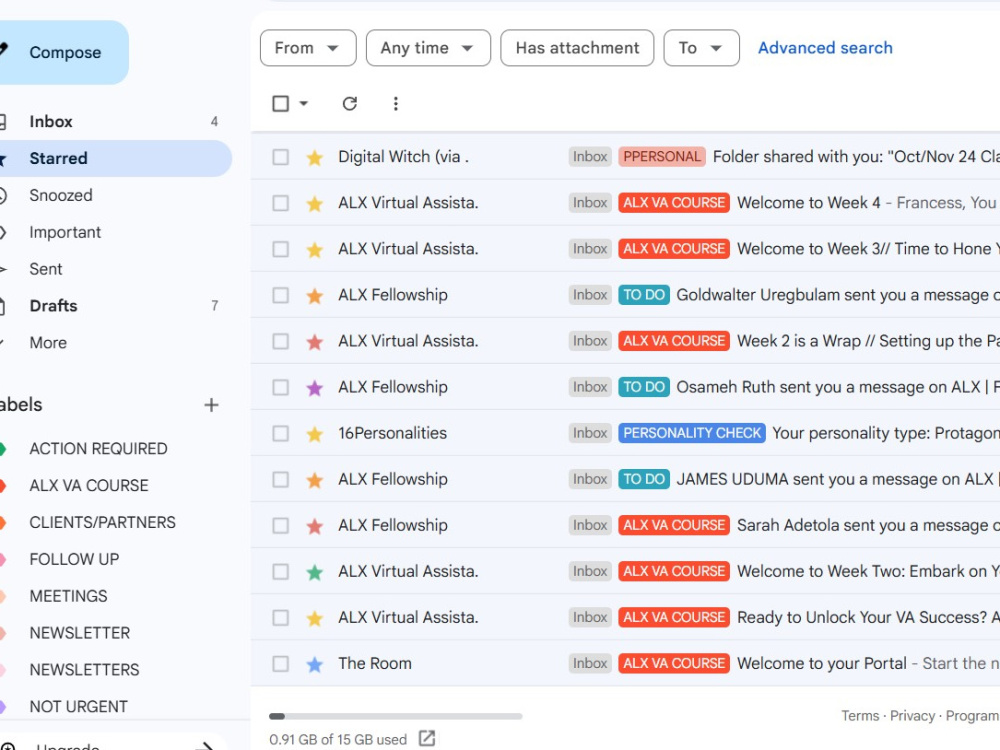Click the purple star on Osameh Ruth email
Image resolution: width=1000 pixels, height=750 pixels.
tap(314, 387)
